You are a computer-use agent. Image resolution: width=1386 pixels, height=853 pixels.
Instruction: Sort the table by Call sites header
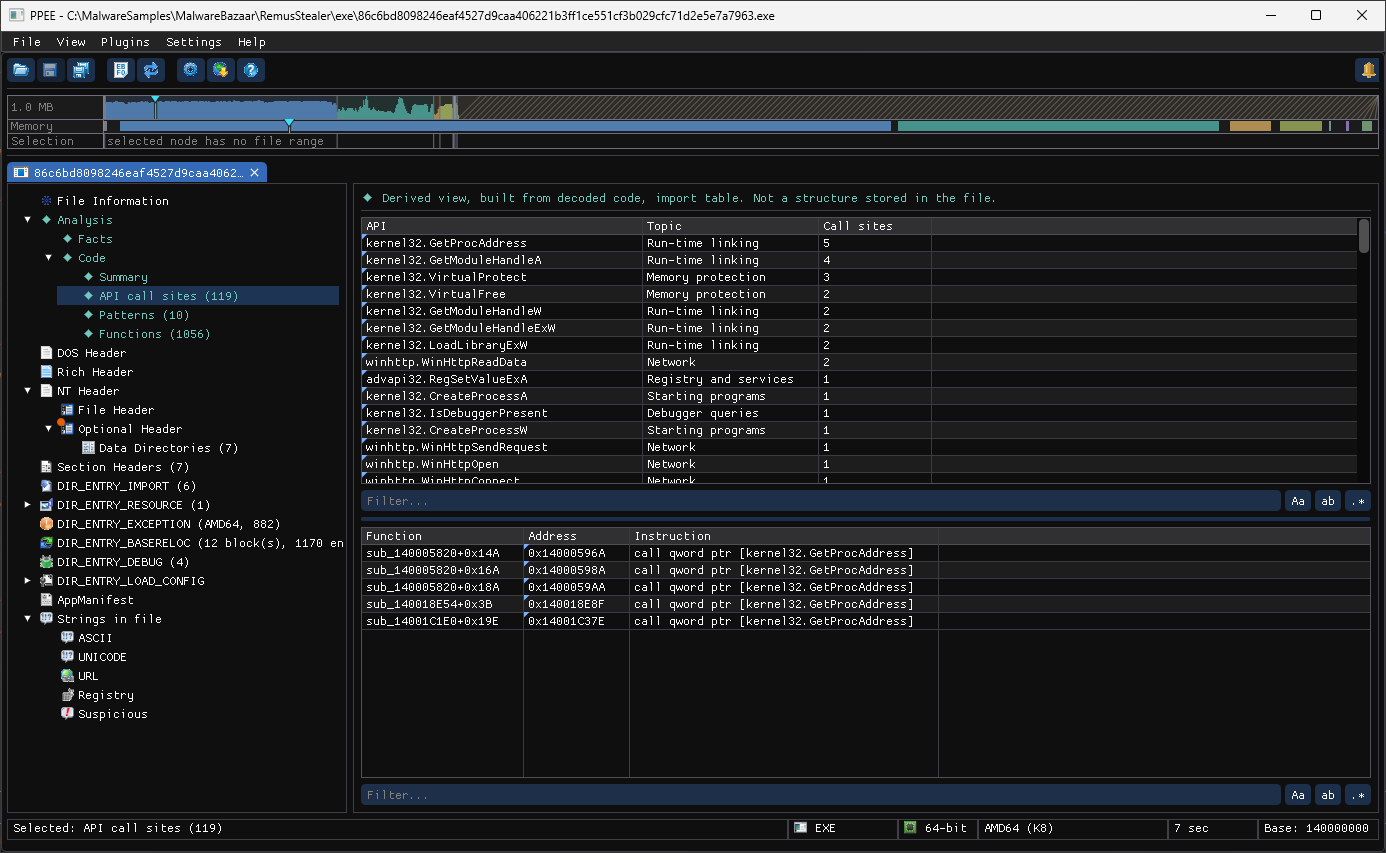pyautogui.click(x=875, y=226)
